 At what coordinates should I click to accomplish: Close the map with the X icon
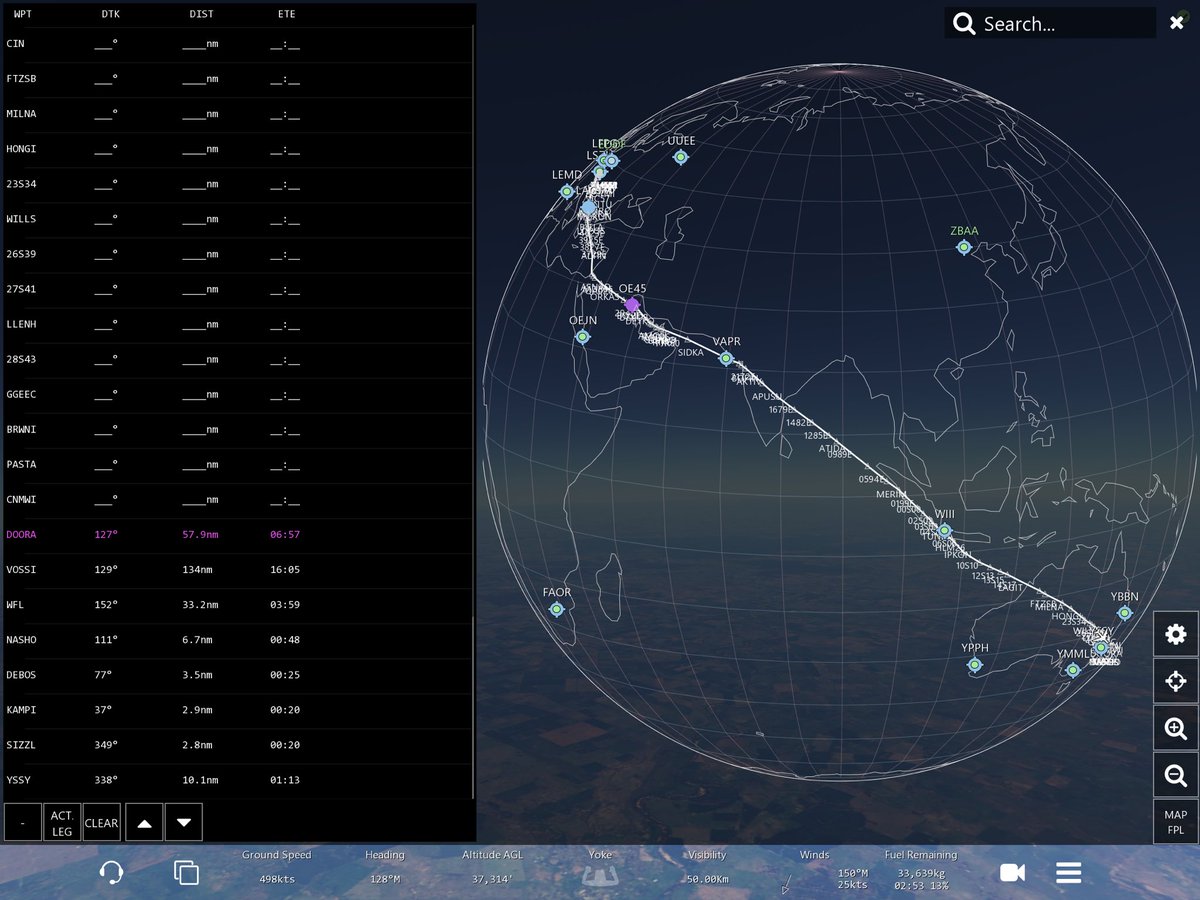1176,23
